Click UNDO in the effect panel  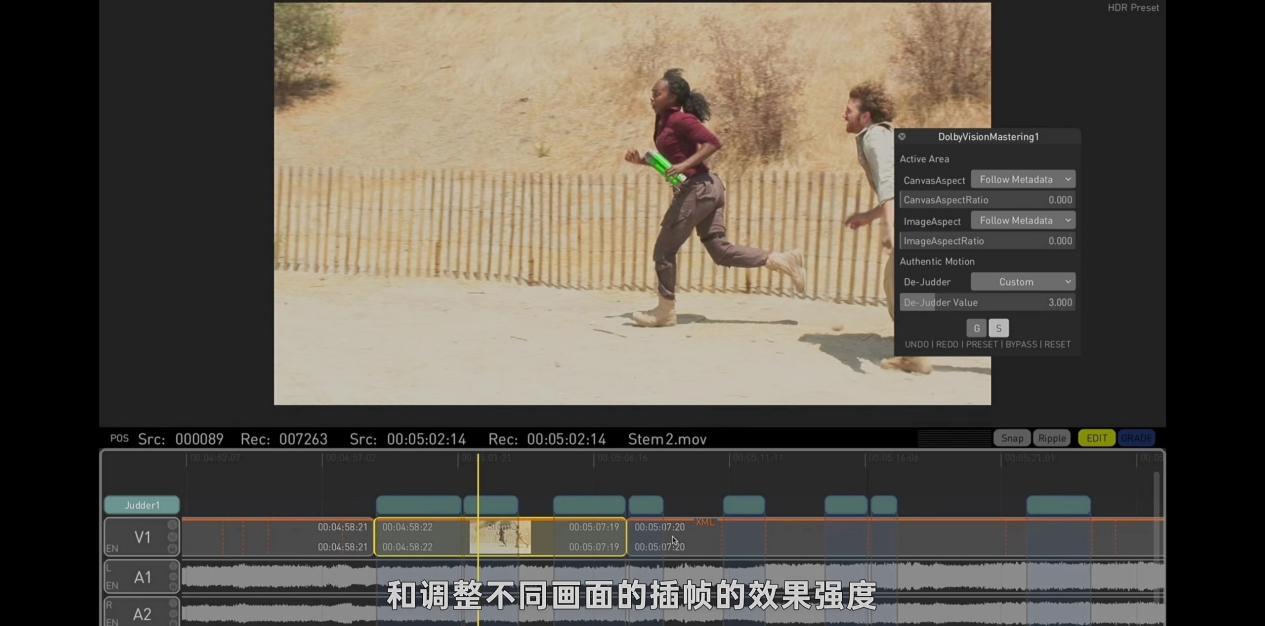point(916,345)
